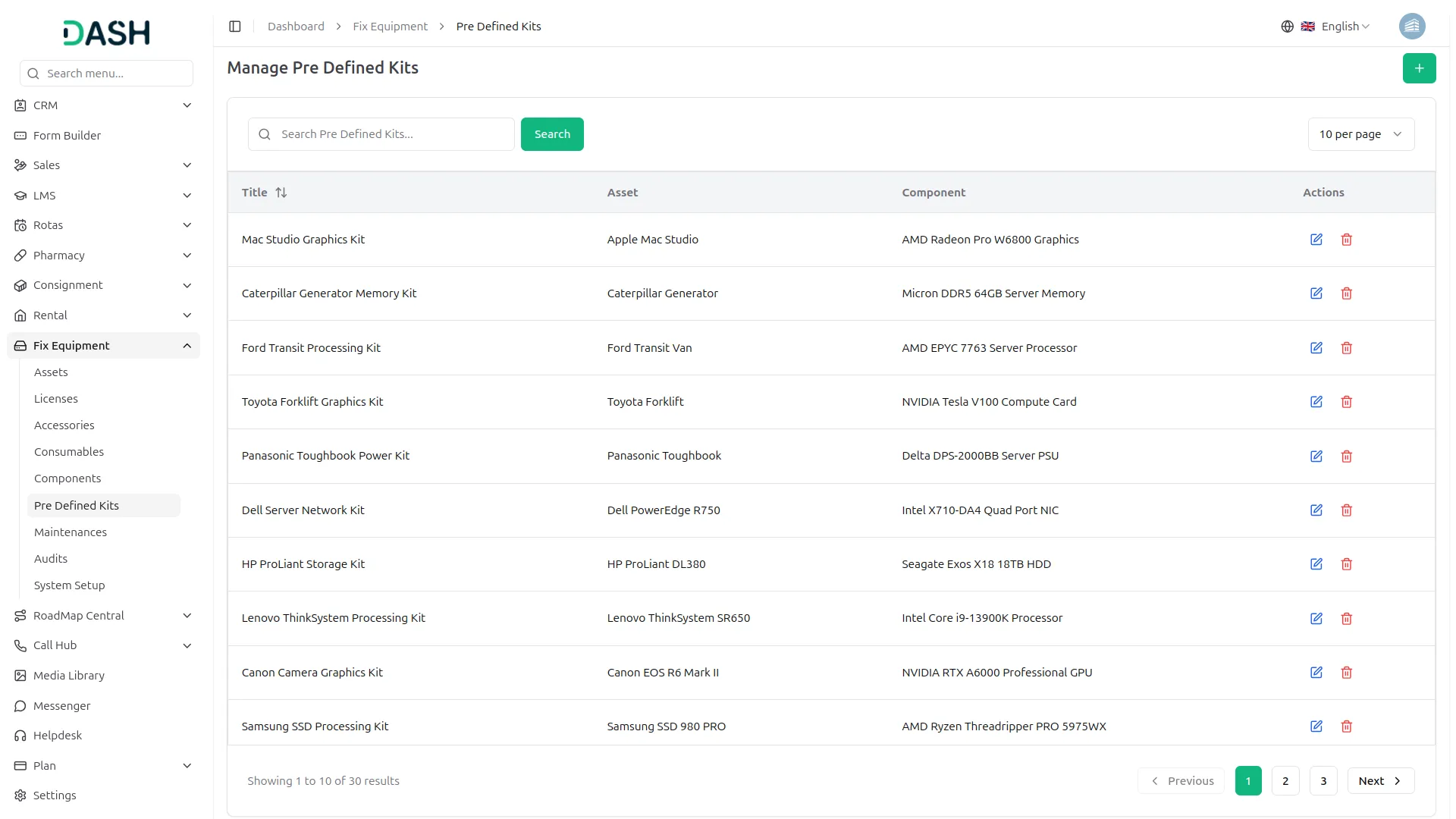Open the 10 per page dropdown
This screenshot has height=819, width=1456.
coord(1360,134)
